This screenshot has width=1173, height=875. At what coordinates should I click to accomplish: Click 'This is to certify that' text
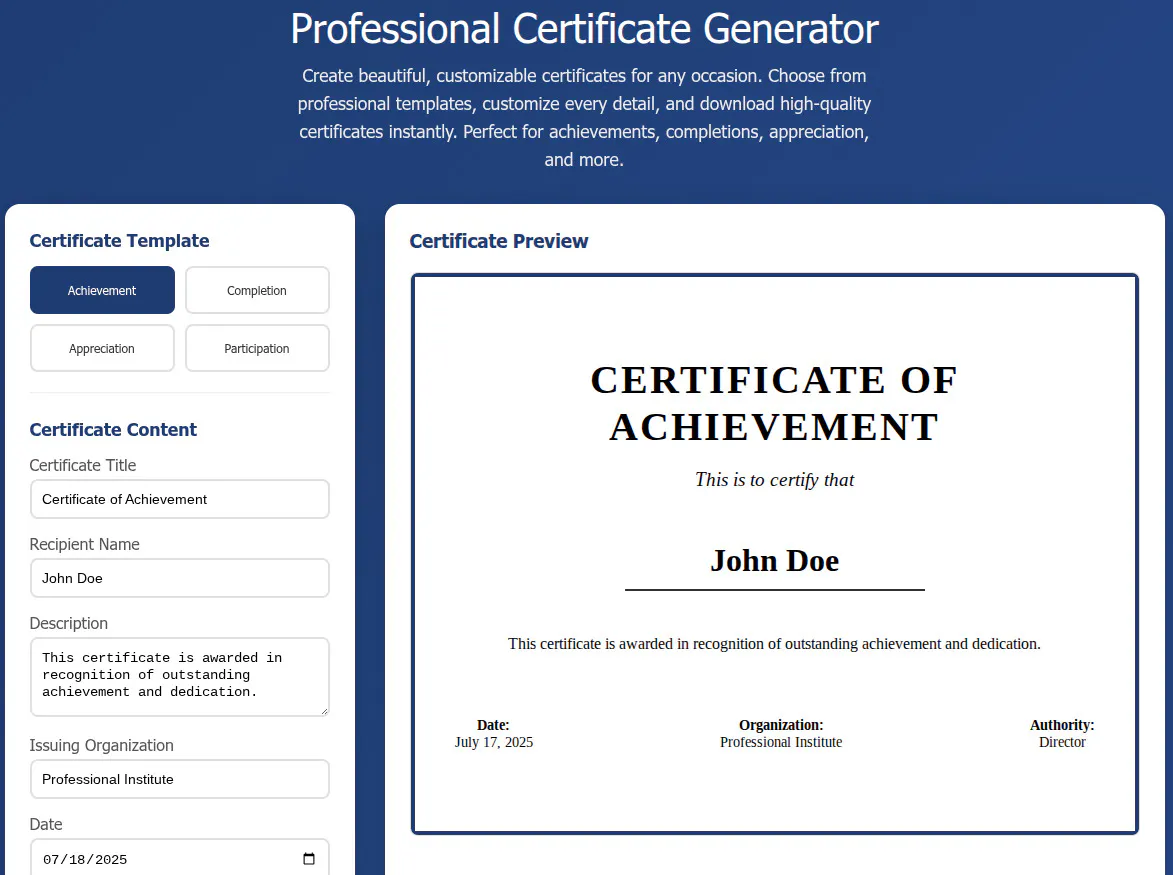pyautogui.click(x=774, y=479)
